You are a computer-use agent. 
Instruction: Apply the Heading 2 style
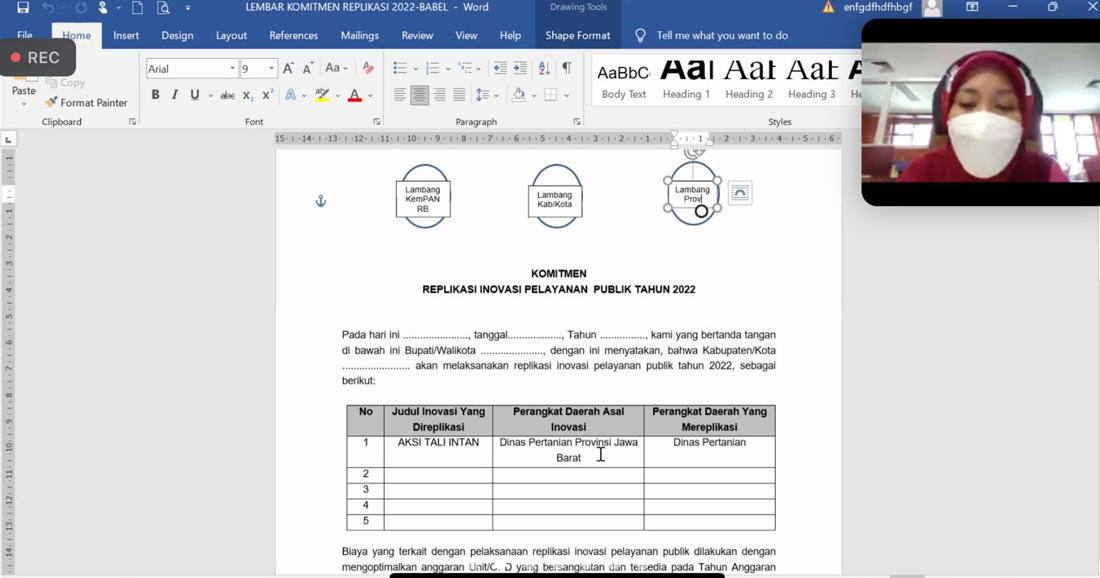click(x=749, y=81)
